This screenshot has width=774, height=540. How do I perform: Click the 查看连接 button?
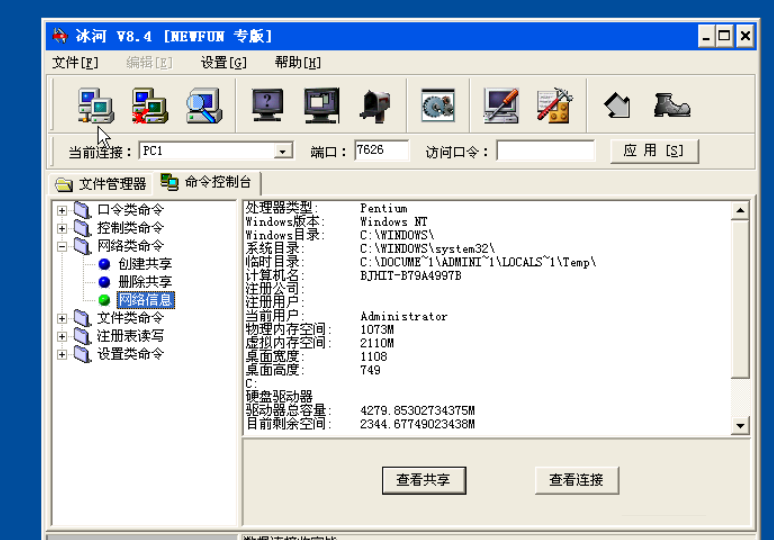[577, 480]
